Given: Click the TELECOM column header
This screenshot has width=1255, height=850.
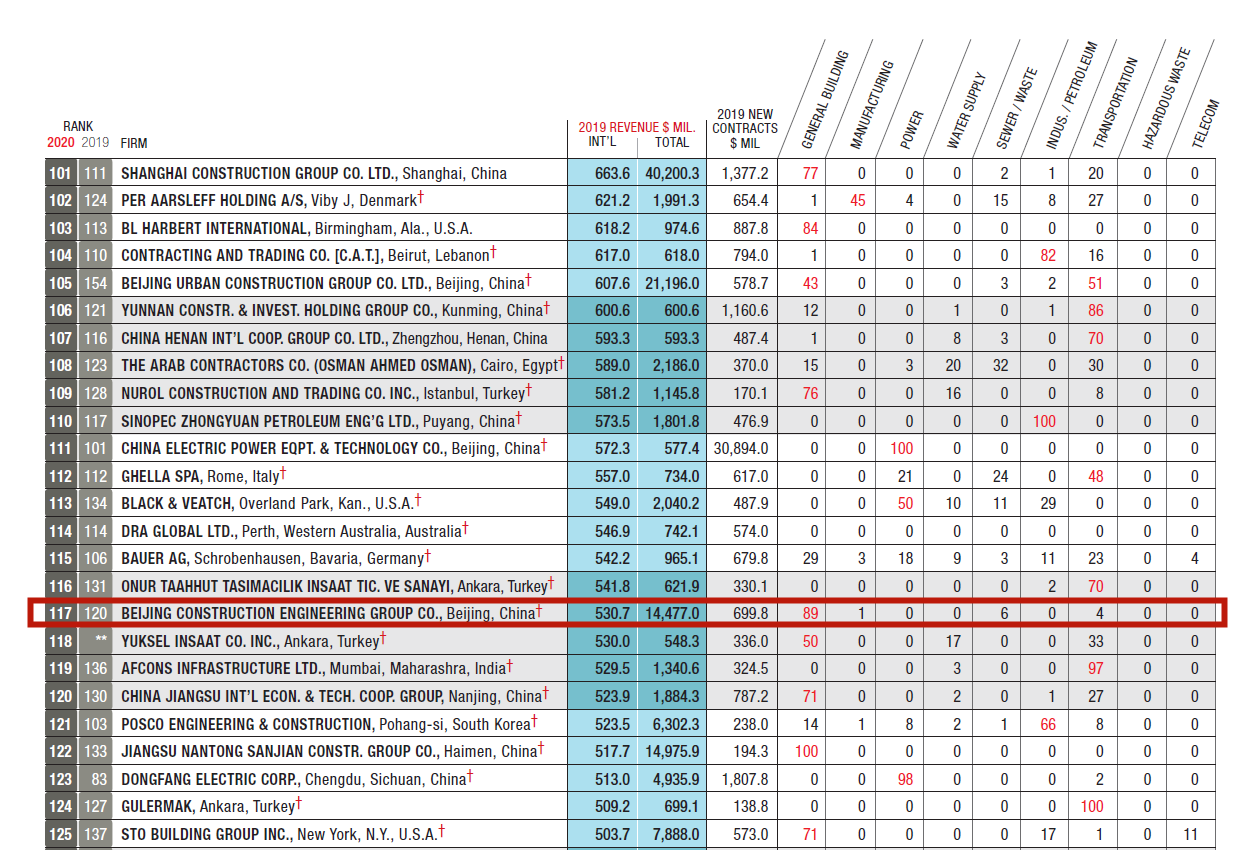Looking at the screenshot, I should tap(1206, 124).
